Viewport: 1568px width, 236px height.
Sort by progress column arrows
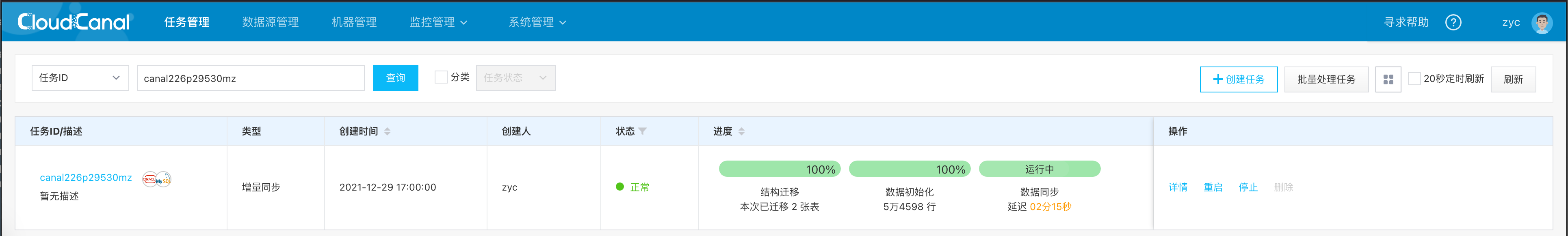click(741, 131)
